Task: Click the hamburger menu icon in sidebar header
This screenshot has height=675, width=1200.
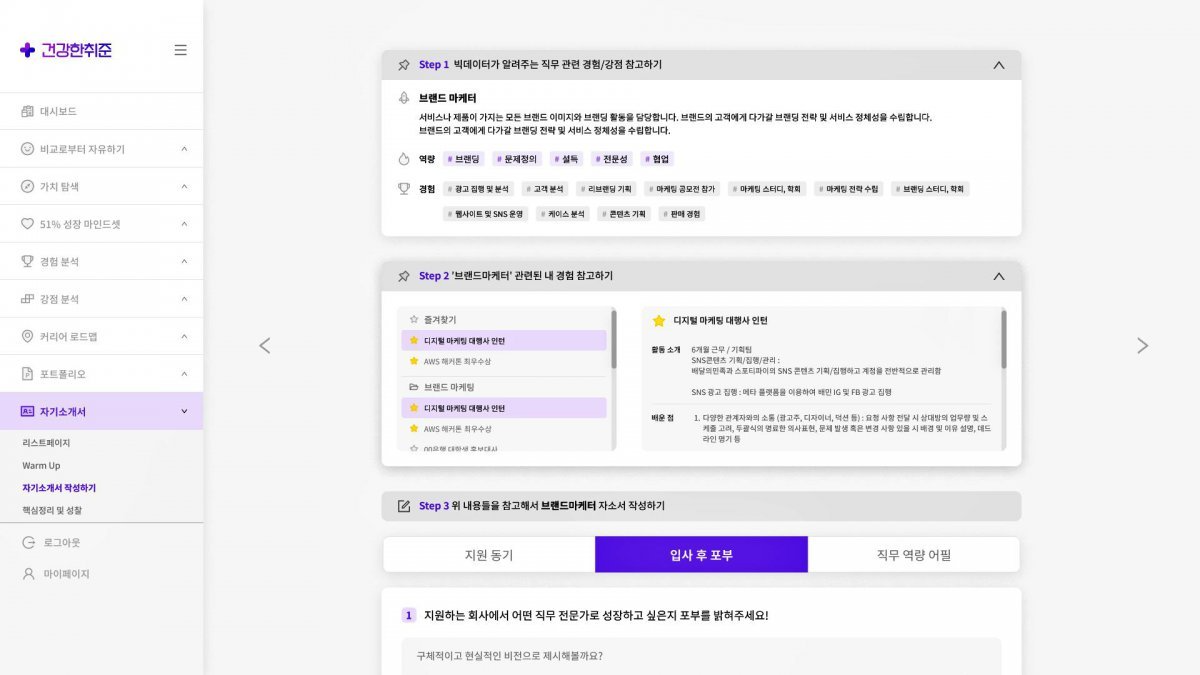Action: (181, 50)
